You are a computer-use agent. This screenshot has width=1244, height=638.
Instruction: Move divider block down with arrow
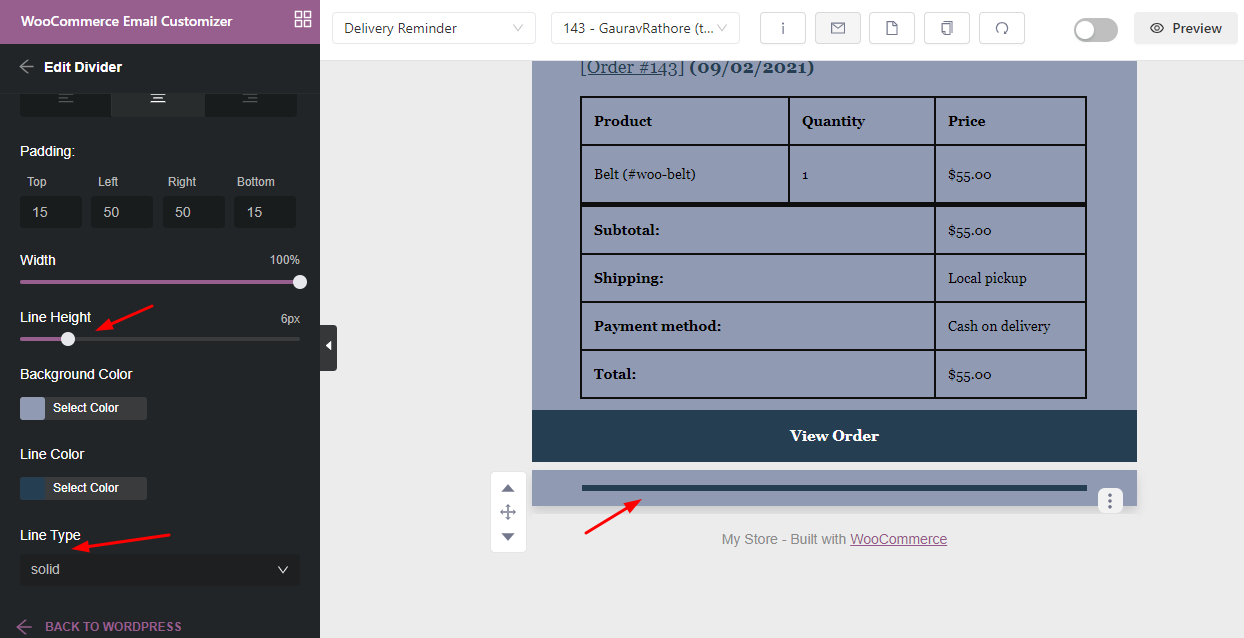(508, 537)
